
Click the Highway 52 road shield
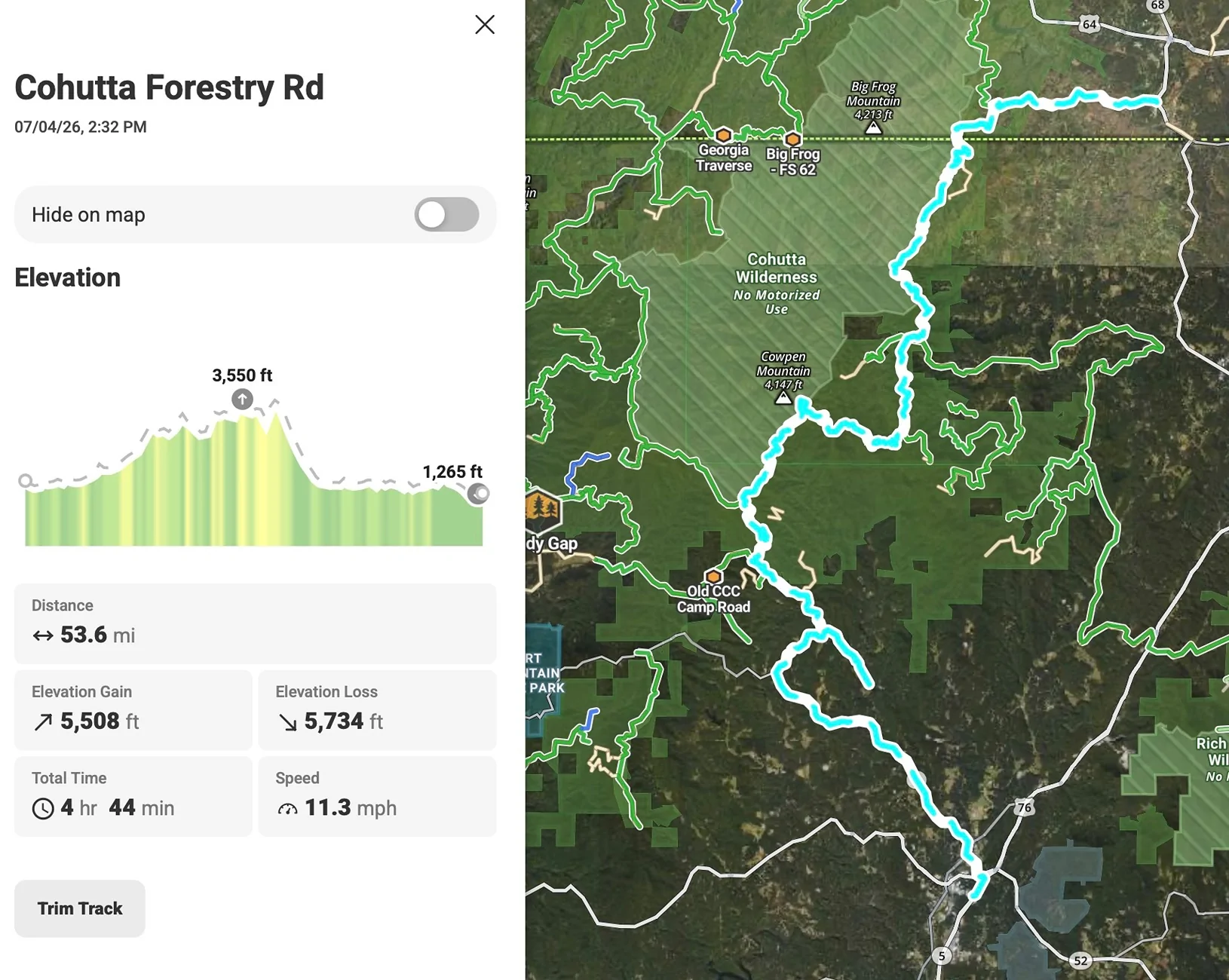point(1080,960)
